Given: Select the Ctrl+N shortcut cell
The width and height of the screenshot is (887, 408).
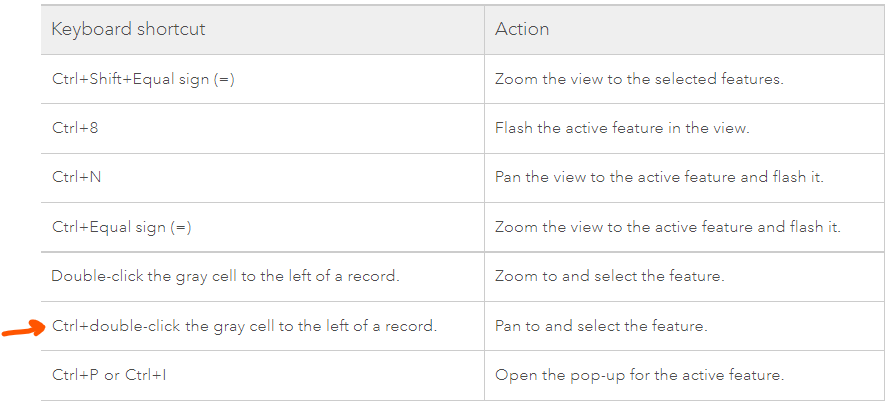Looking at the screenshot, I should [77, 177].
